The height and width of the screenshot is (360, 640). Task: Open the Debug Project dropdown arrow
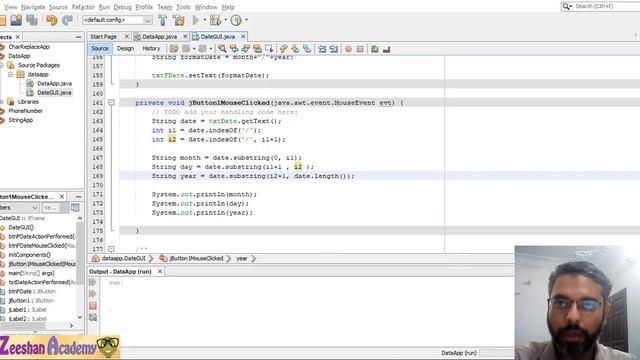coord(226,20)
